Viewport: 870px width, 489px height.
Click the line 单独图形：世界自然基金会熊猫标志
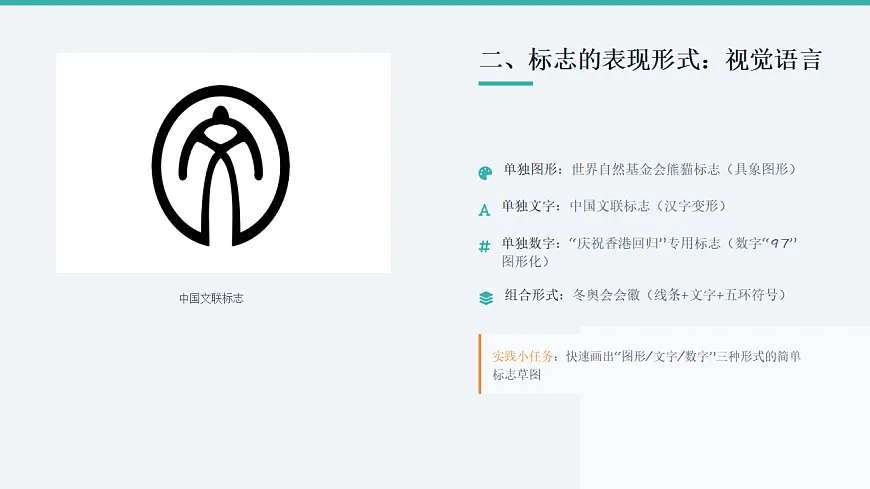click(650, 169)
